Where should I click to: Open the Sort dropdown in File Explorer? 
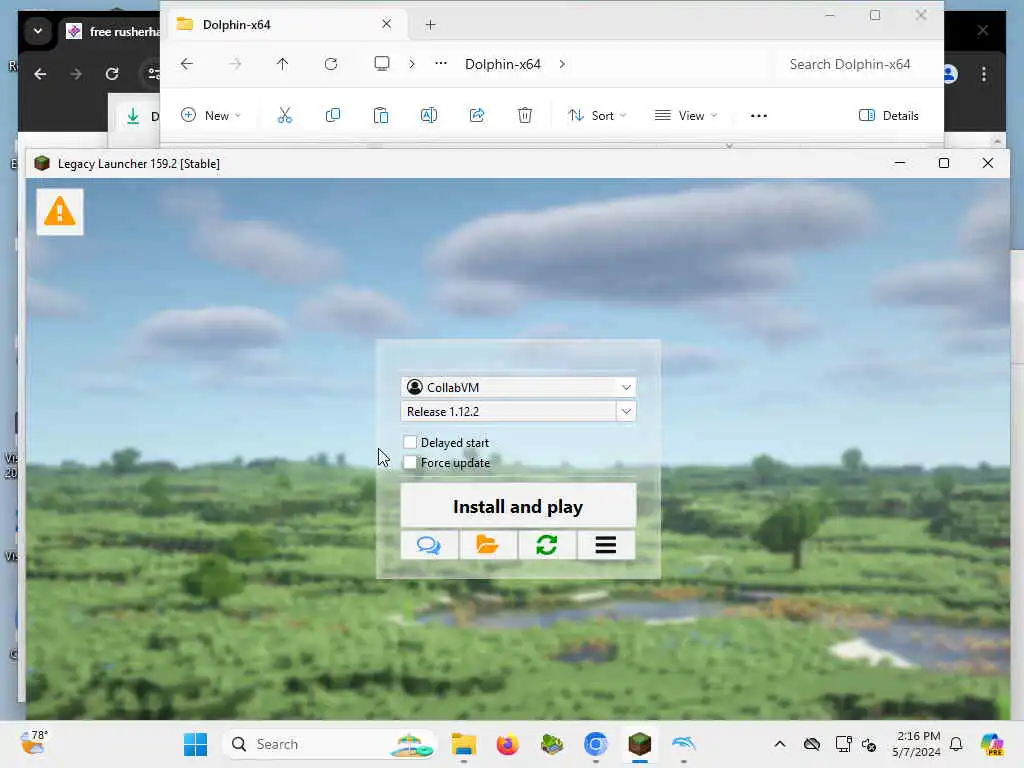(597, 116)
